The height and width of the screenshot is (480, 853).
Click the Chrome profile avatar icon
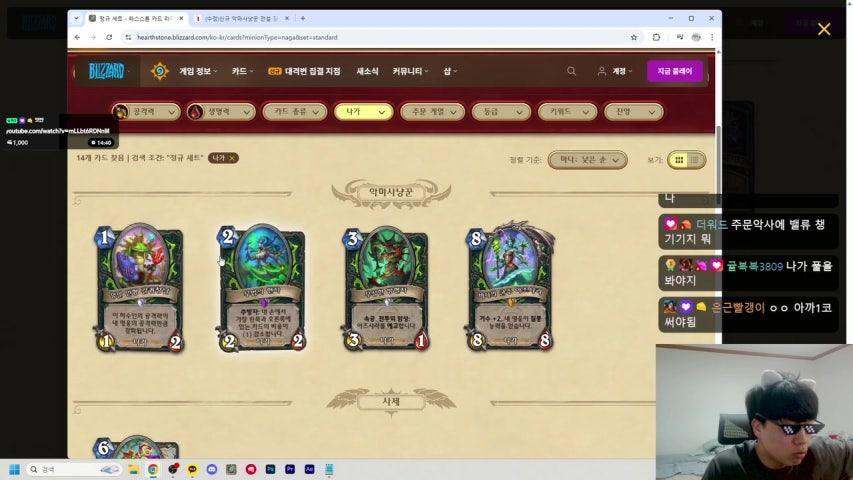point(696,38)
